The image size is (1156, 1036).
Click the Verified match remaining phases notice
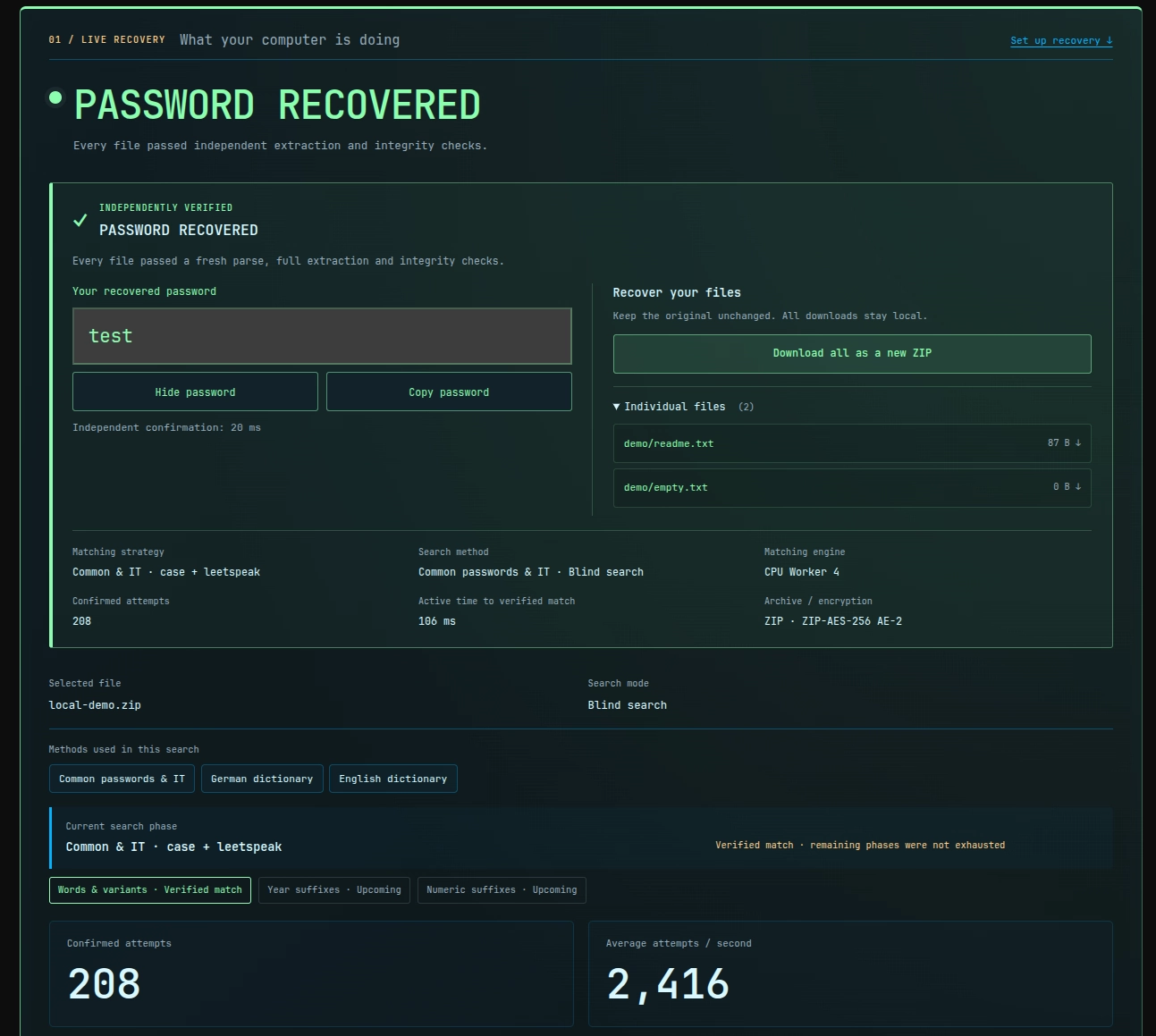(860, 846)
